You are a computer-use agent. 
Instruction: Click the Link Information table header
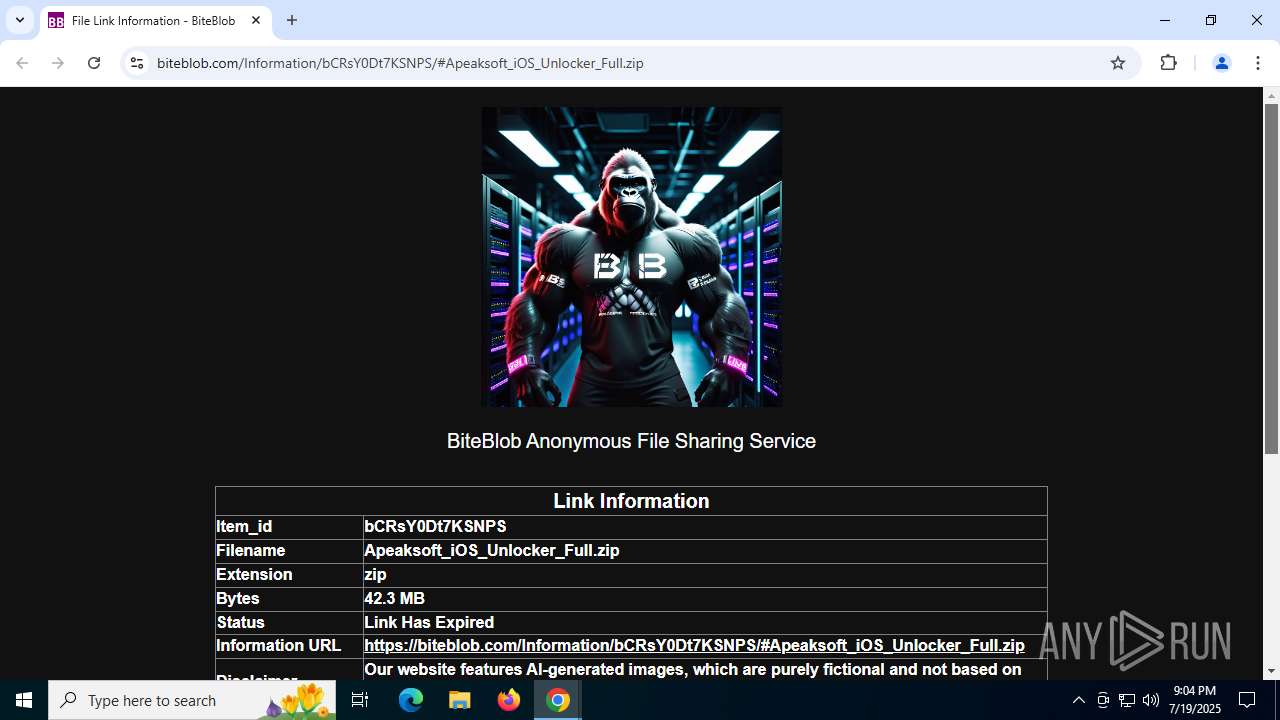(x=631, y=501)
